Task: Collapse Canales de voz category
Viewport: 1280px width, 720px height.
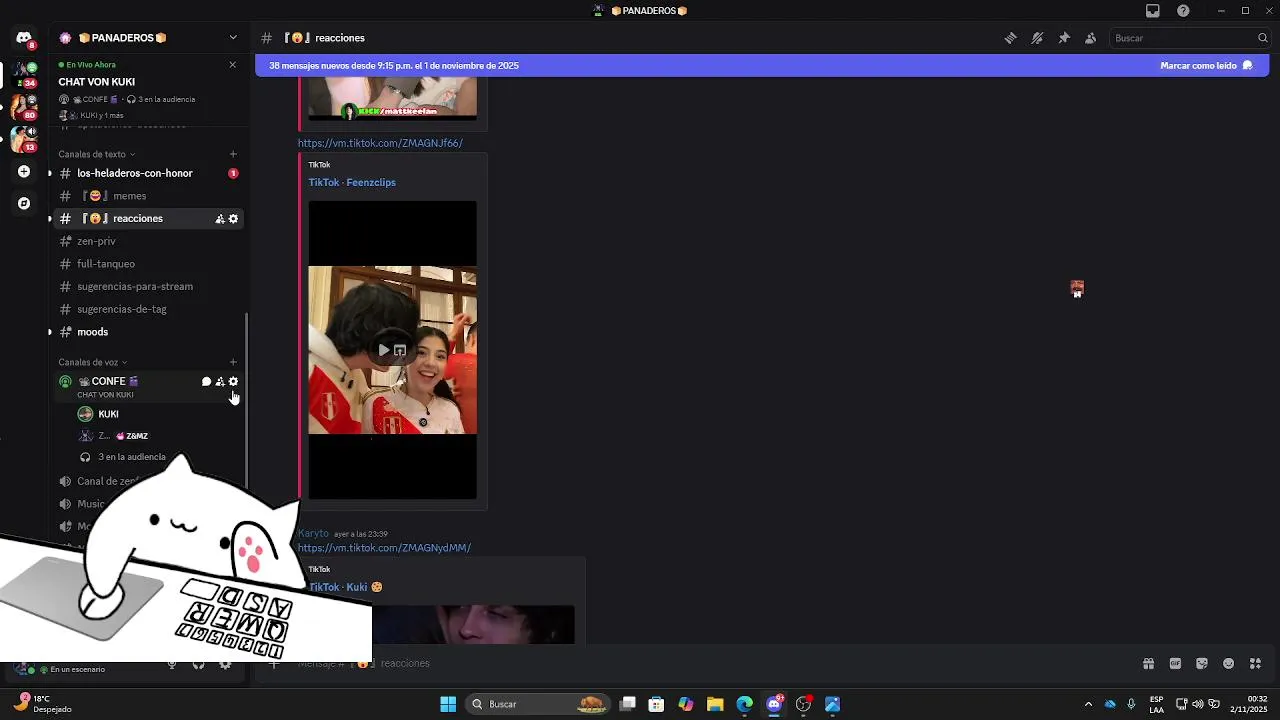Action: click(92, 362)
